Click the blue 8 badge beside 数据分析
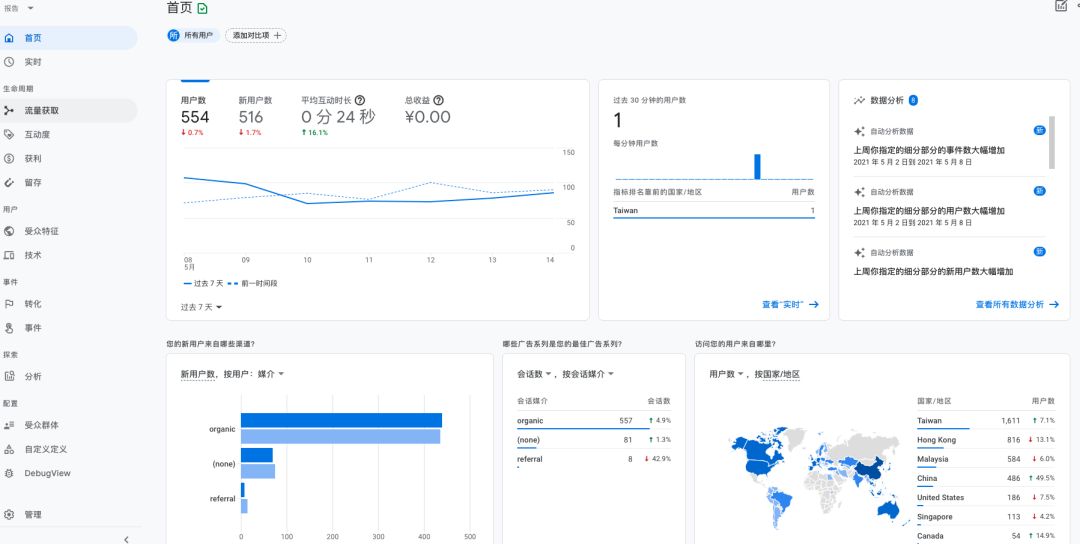This screenshot has height=544, width=1080. click(x=913, y=101)
